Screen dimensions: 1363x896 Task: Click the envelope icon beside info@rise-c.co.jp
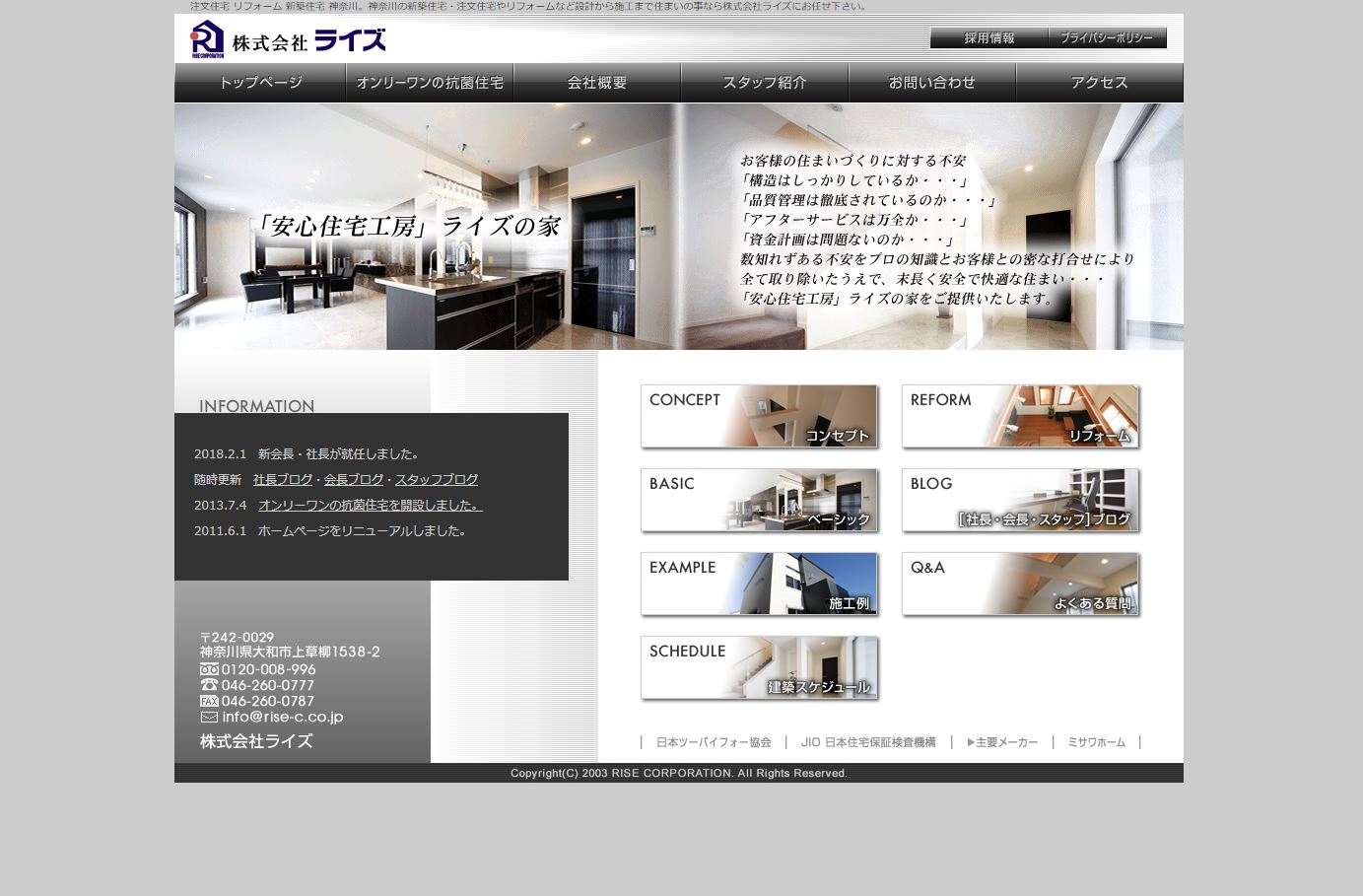click(x=208, y=718)
